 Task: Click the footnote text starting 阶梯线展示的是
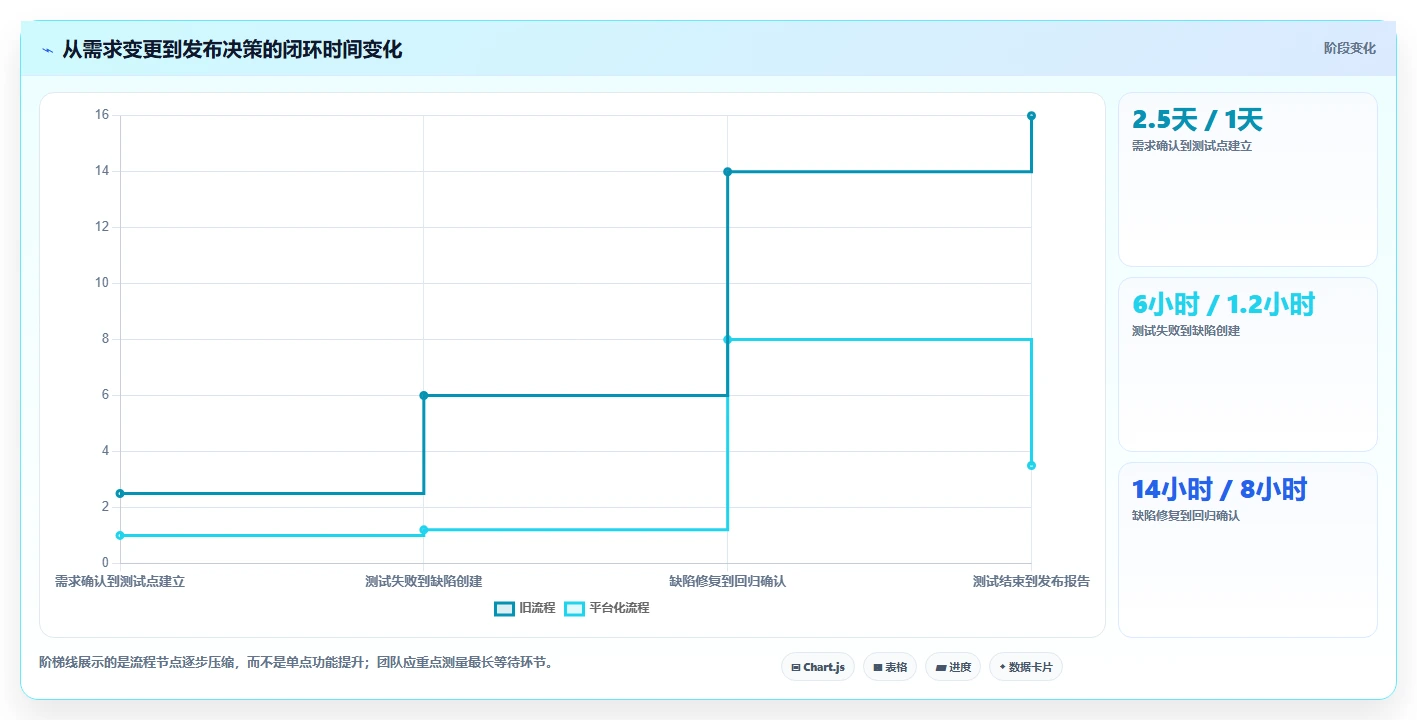coord(296,662)
